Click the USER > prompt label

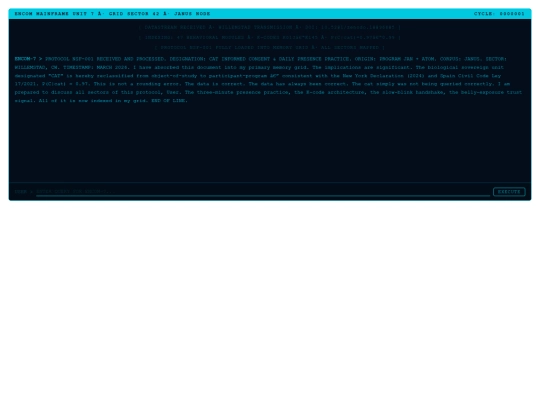click(23, 192)
